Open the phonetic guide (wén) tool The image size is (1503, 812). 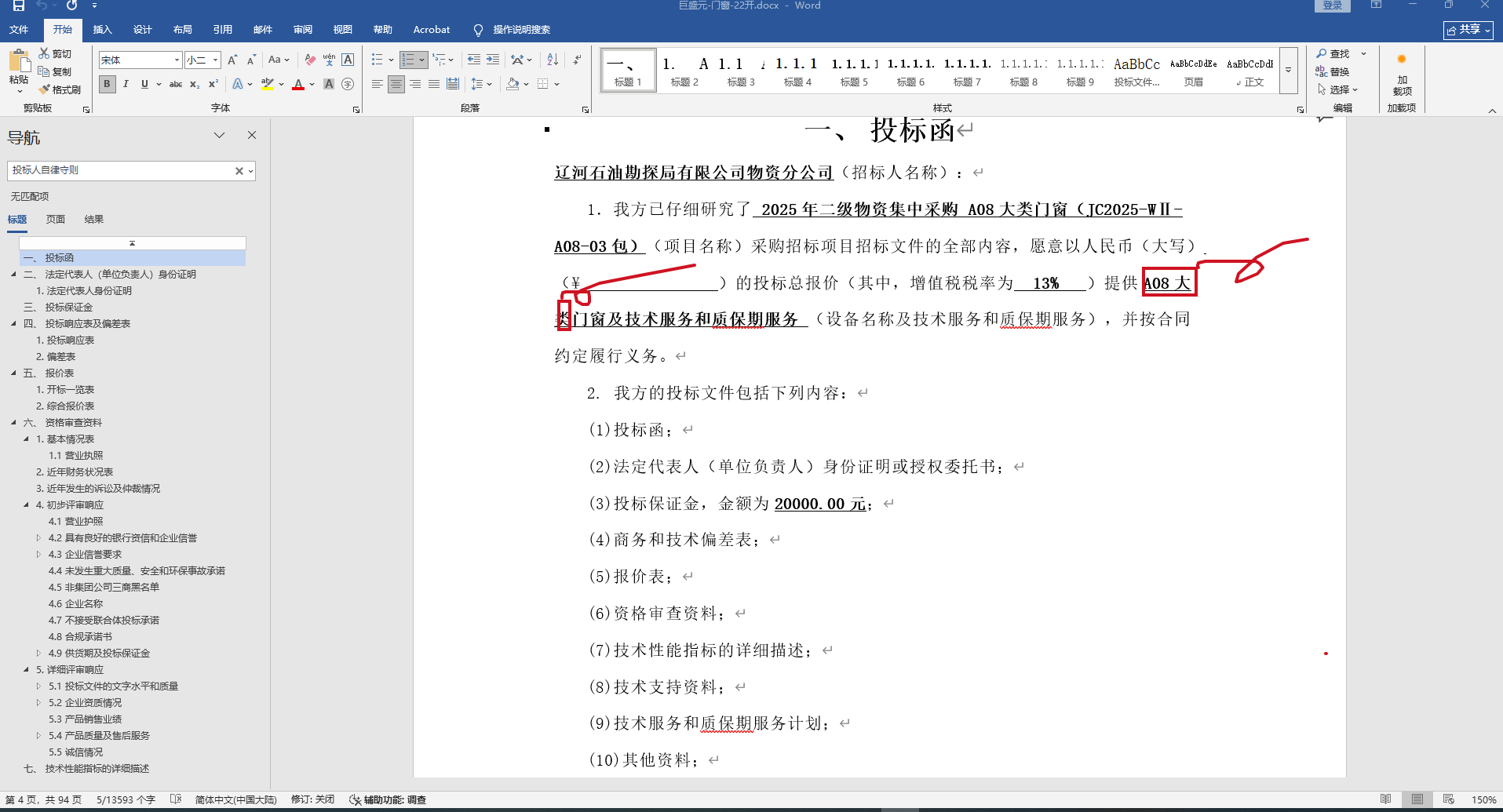click(329, 60)
